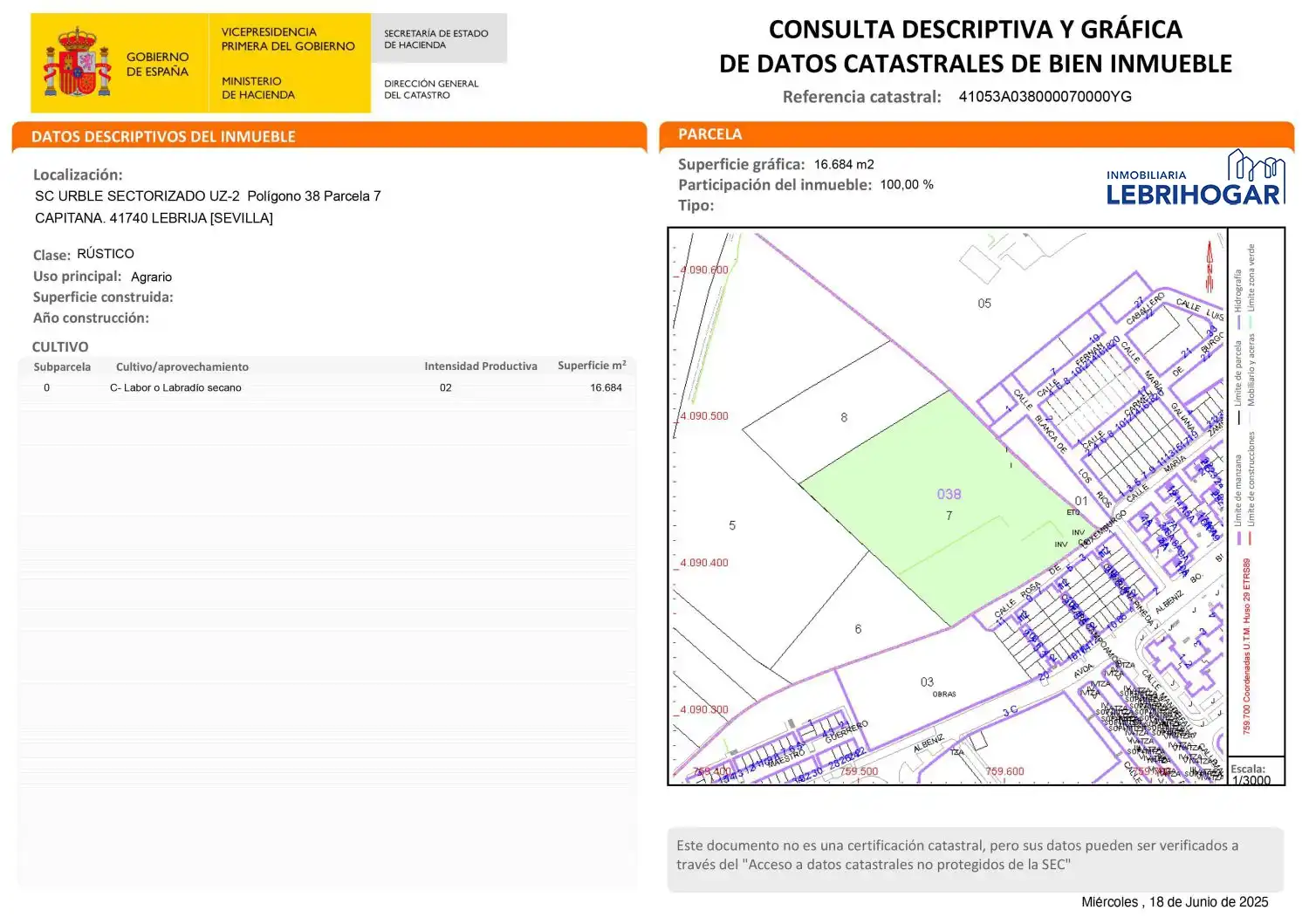
Task: Click the 16.684 surface cell in cultivo table
Action: (606, 387)
